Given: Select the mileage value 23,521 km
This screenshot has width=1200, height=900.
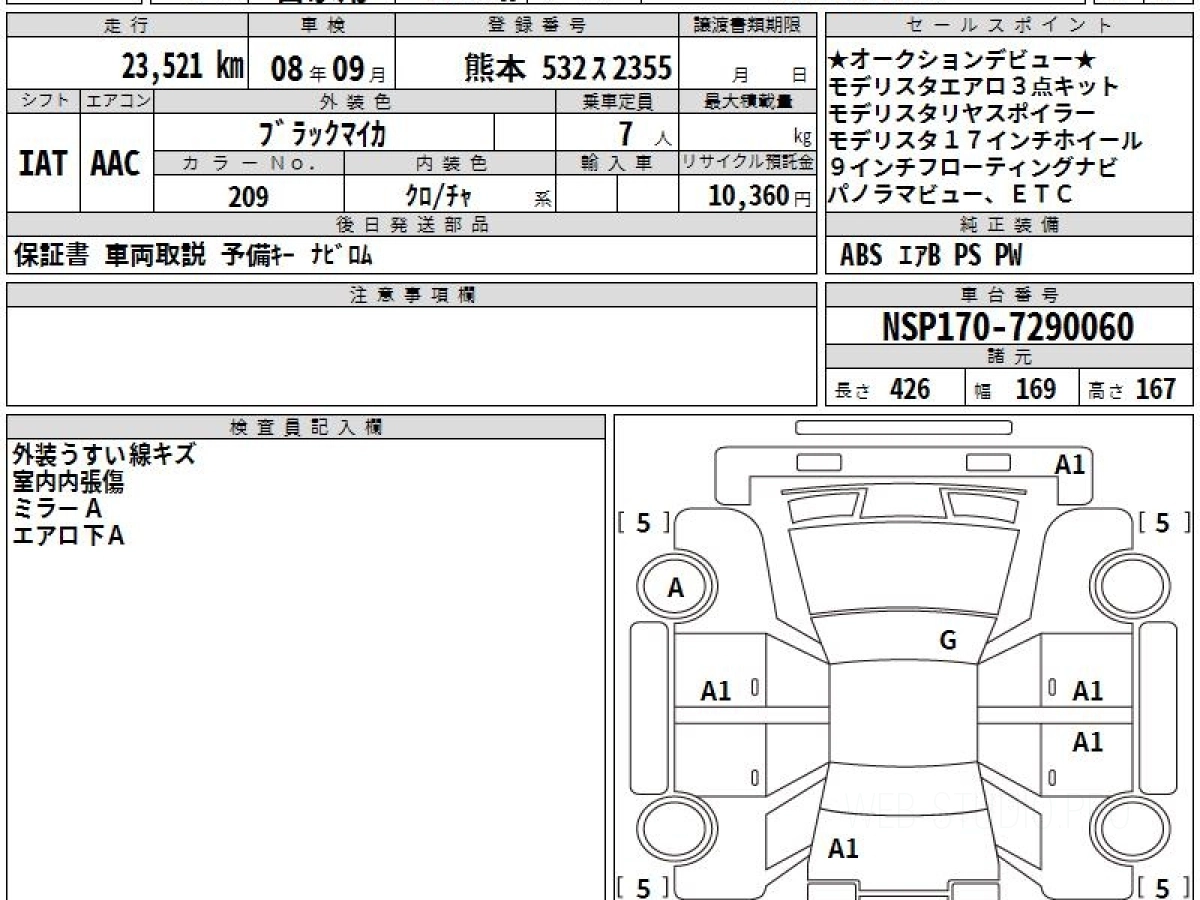Looking at the screenshot, I should tap(183, 66).
